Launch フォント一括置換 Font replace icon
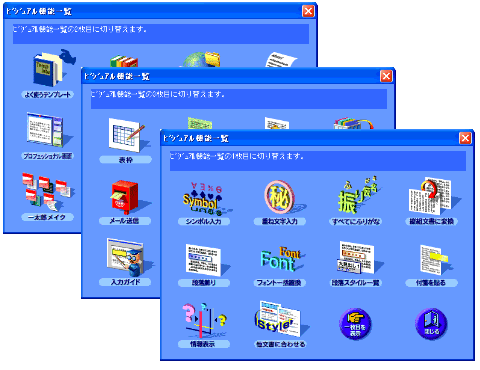Viewport: 480px width, 370px height. 281,259
